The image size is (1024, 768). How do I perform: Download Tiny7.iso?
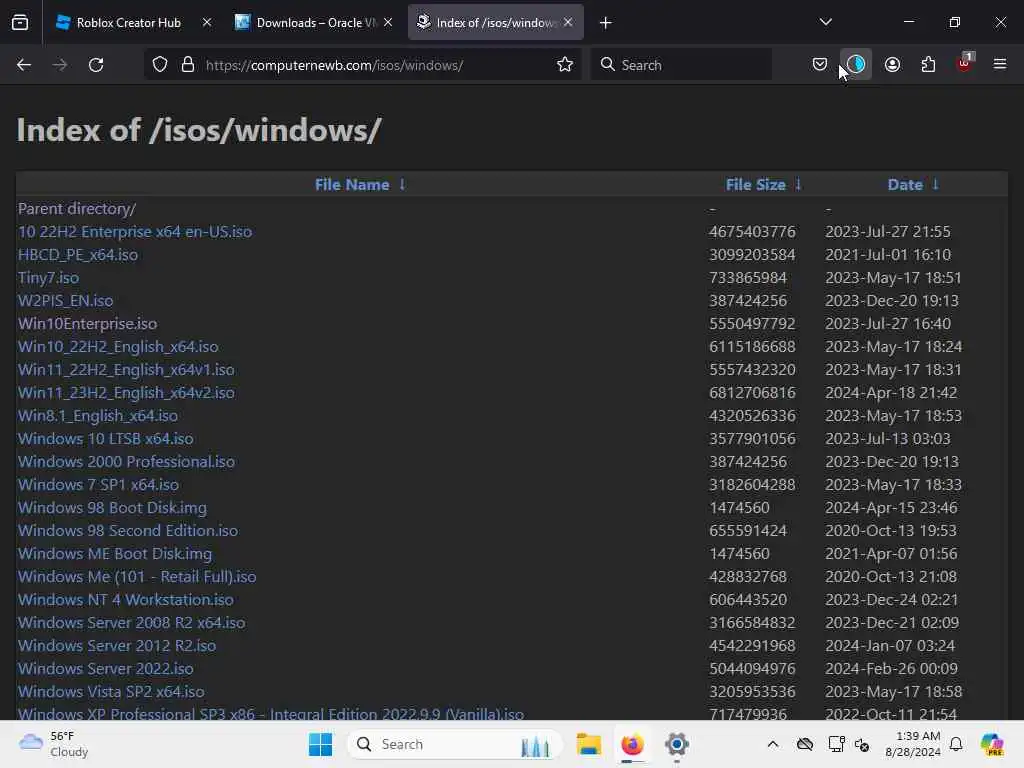(48, 278)
